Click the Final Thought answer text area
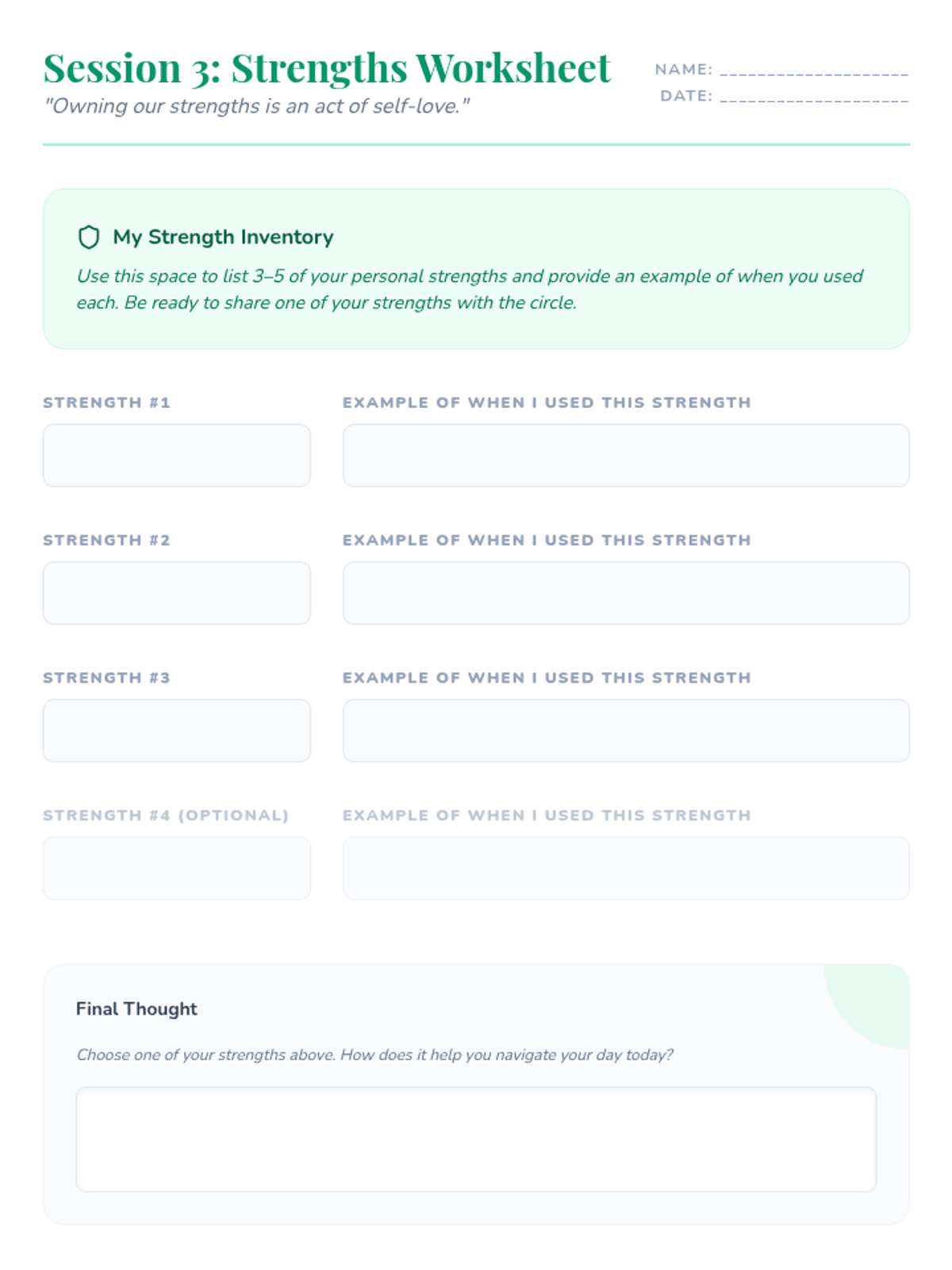 476,1139
